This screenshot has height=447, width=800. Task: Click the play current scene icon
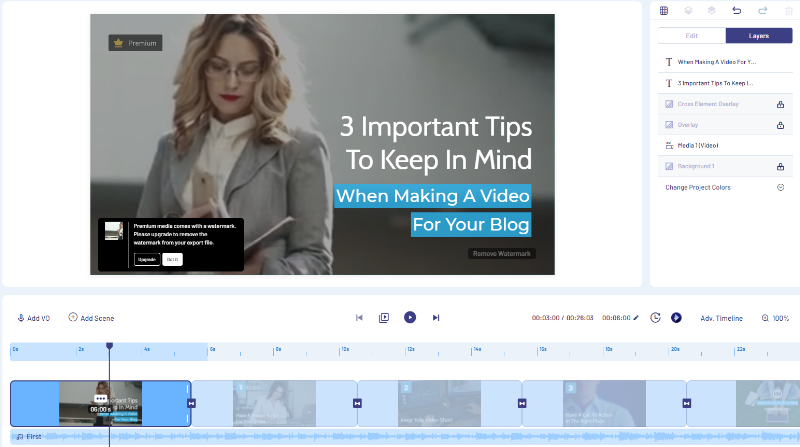click(x=384, y=317)
